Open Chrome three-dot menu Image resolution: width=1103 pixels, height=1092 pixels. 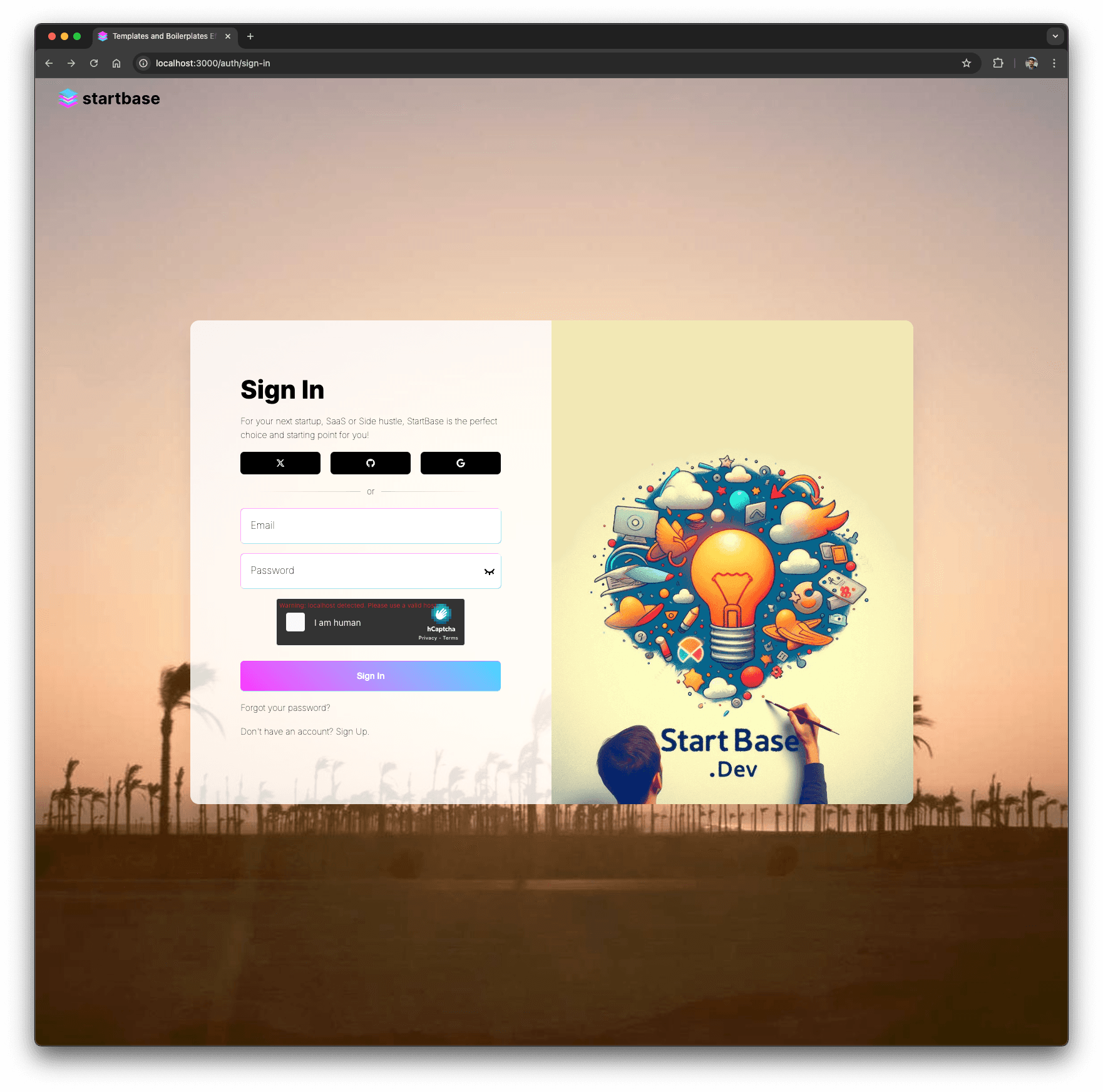point(1054,63)
